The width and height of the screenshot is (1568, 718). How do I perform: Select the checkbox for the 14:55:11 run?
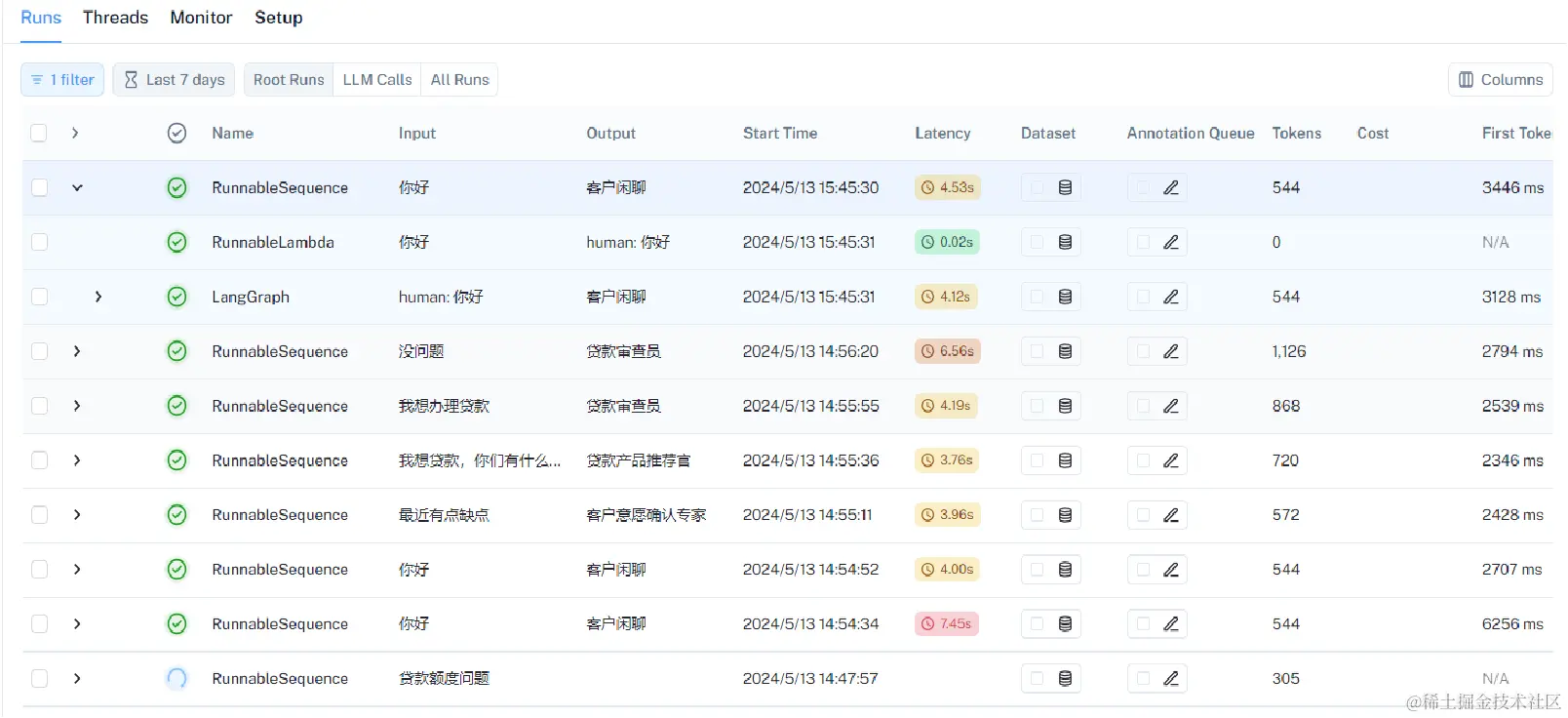click(39, 515)
